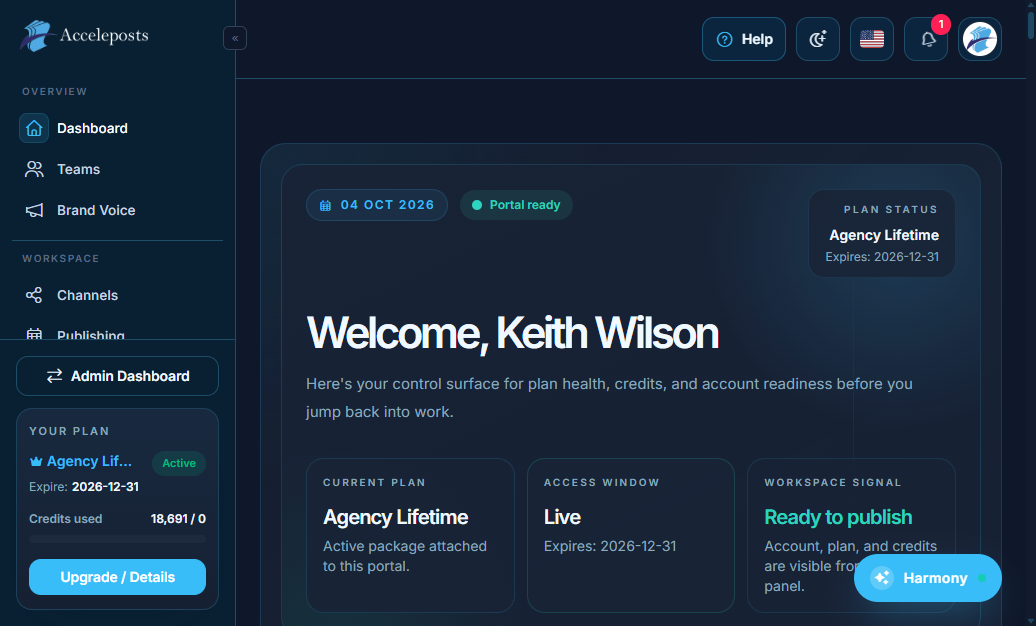1036x626 pixels.
Task: Click Upgrade / Details button
Action: click(x=118, y=577)
